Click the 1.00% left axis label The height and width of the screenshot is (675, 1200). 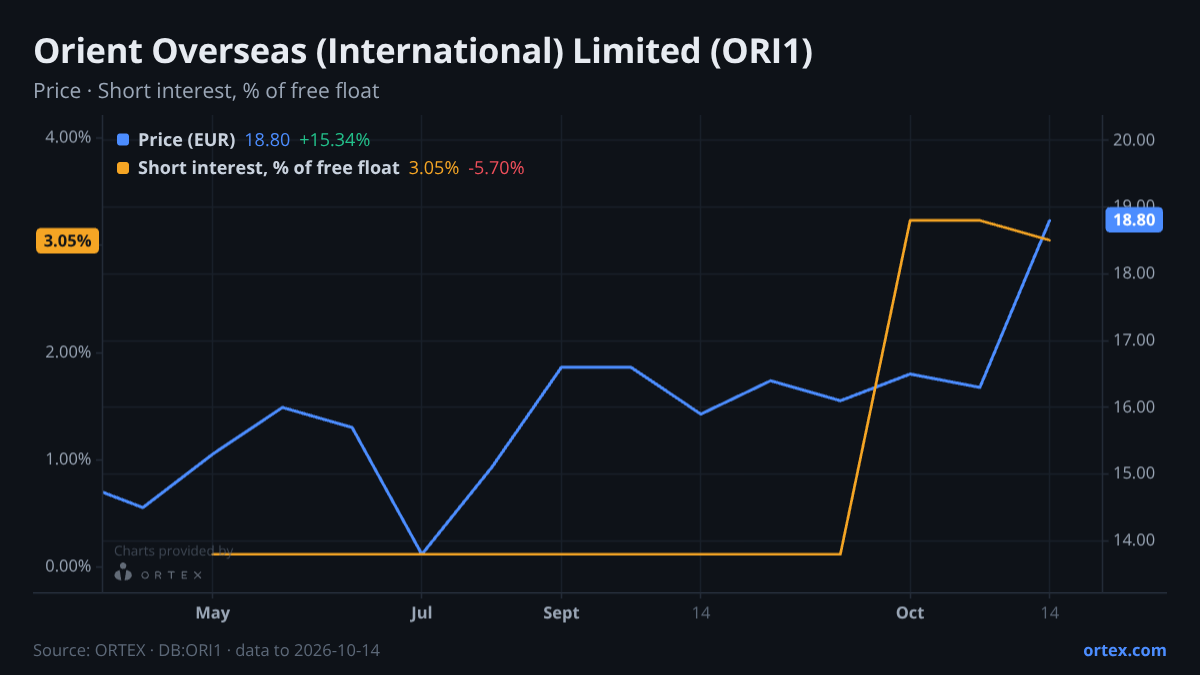click(68, 459)
